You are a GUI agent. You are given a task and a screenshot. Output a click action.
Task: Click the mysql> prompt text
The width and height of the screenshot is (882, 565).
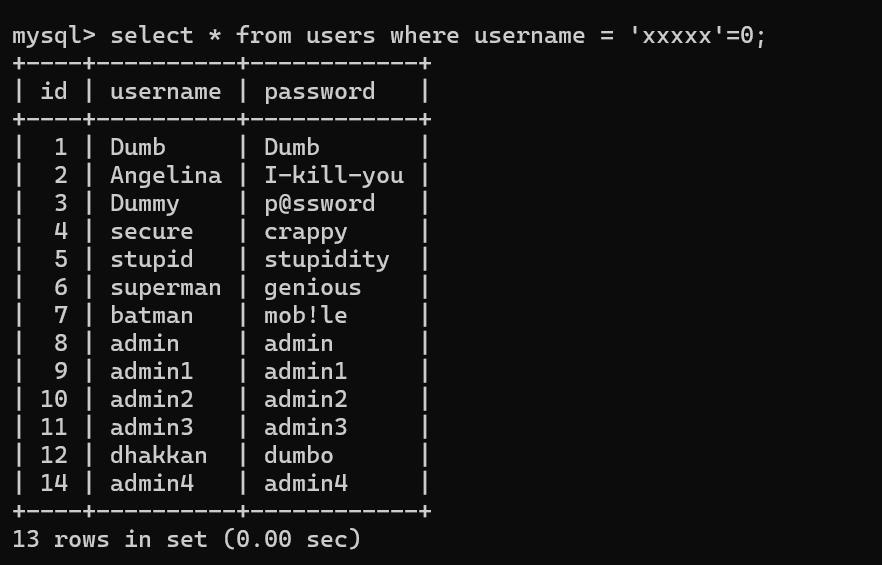coord(54,37)
